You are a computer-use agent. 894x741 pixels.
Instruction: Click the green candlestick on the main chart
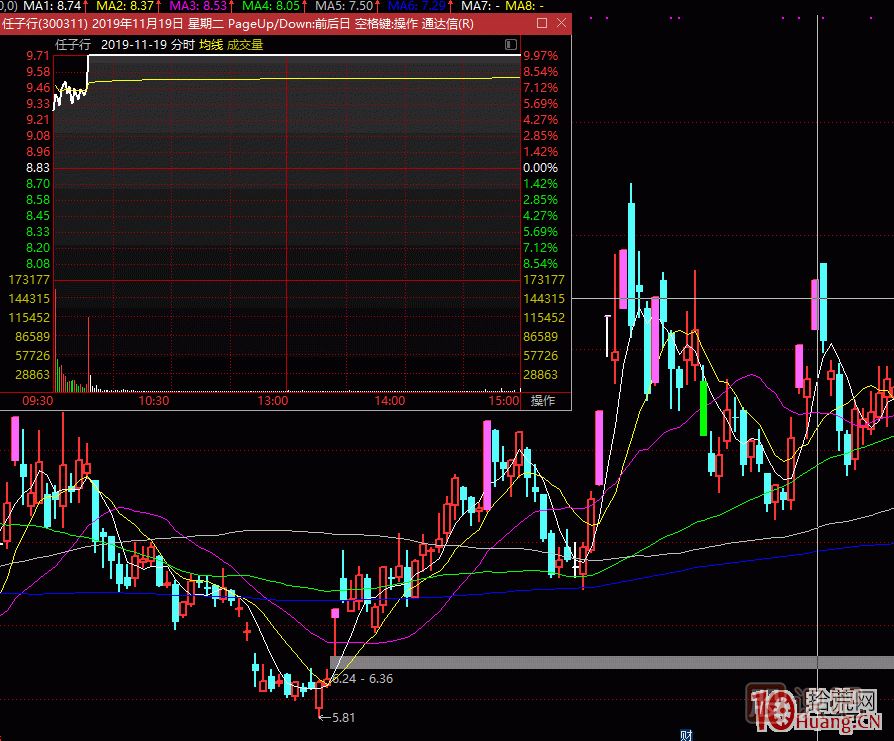(x=703, y=407)
